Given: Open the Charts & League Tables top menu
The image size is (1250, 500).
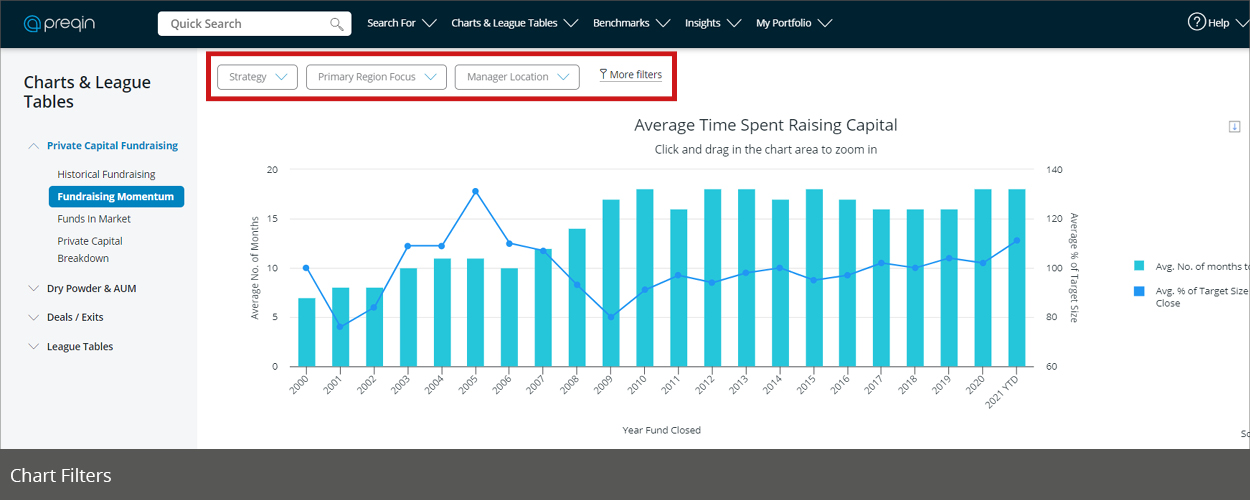Looking at the screenshot, I should pyautogui.click(x=515, y=23).
